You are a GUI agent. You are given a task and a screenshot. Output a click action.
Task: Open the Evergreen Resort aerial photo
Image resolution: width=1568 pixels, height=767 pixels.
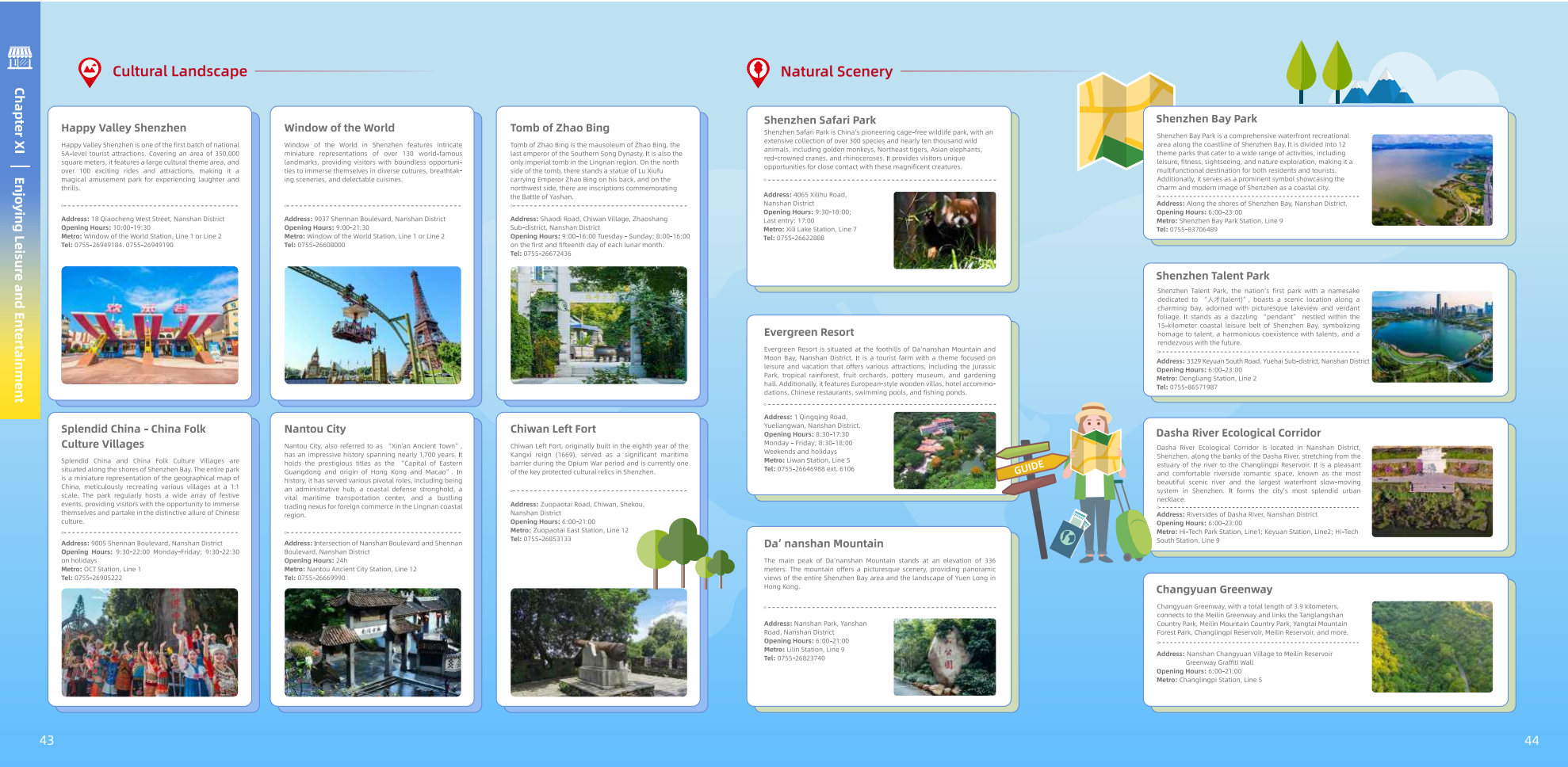click(945, 450)
